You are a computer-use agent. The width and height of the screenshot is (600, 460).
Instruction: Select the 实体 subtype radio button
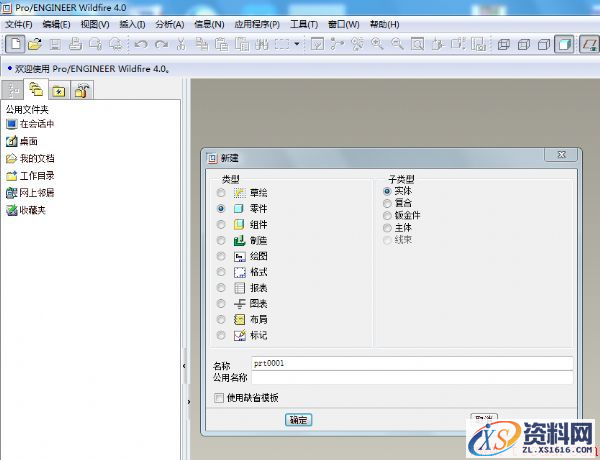(x=387, y=191)
